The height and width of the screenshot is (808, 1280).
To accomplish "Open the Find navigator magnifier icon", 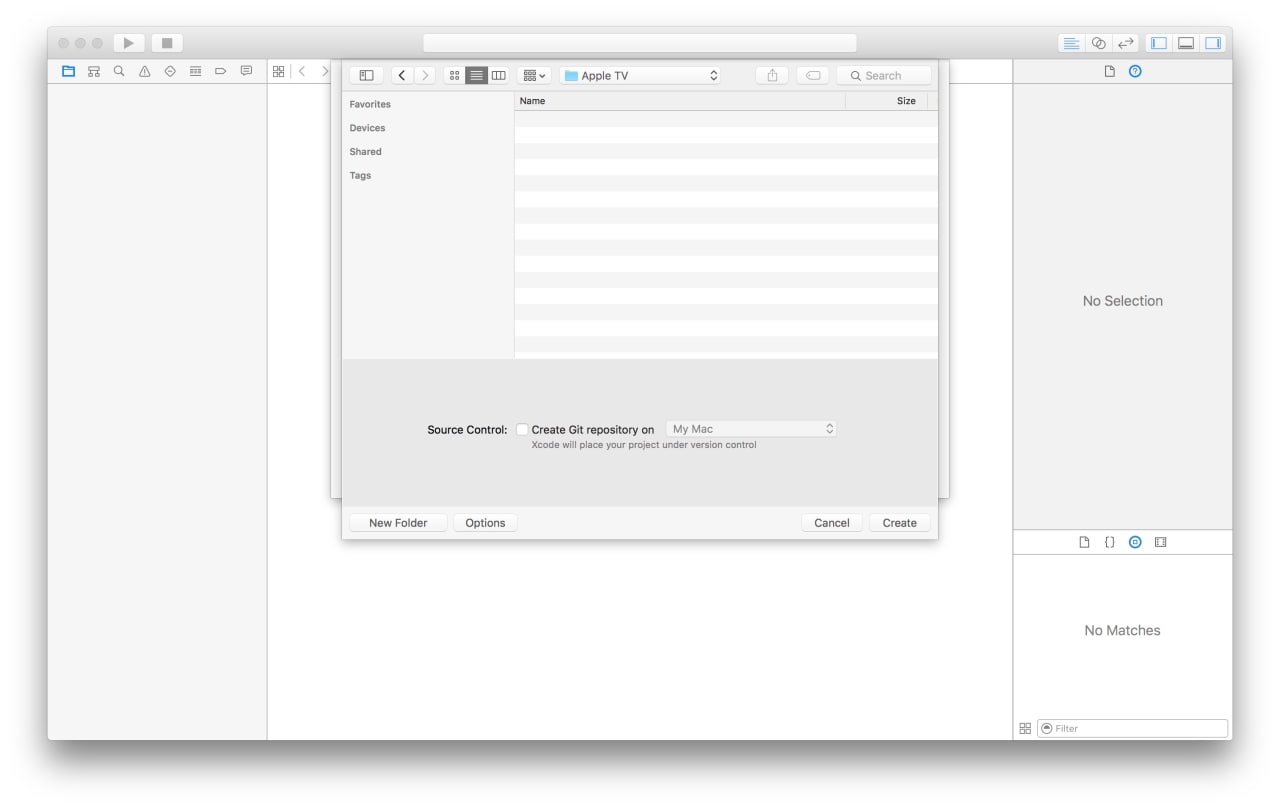I will pyautogui.click(x=119, y=71).
